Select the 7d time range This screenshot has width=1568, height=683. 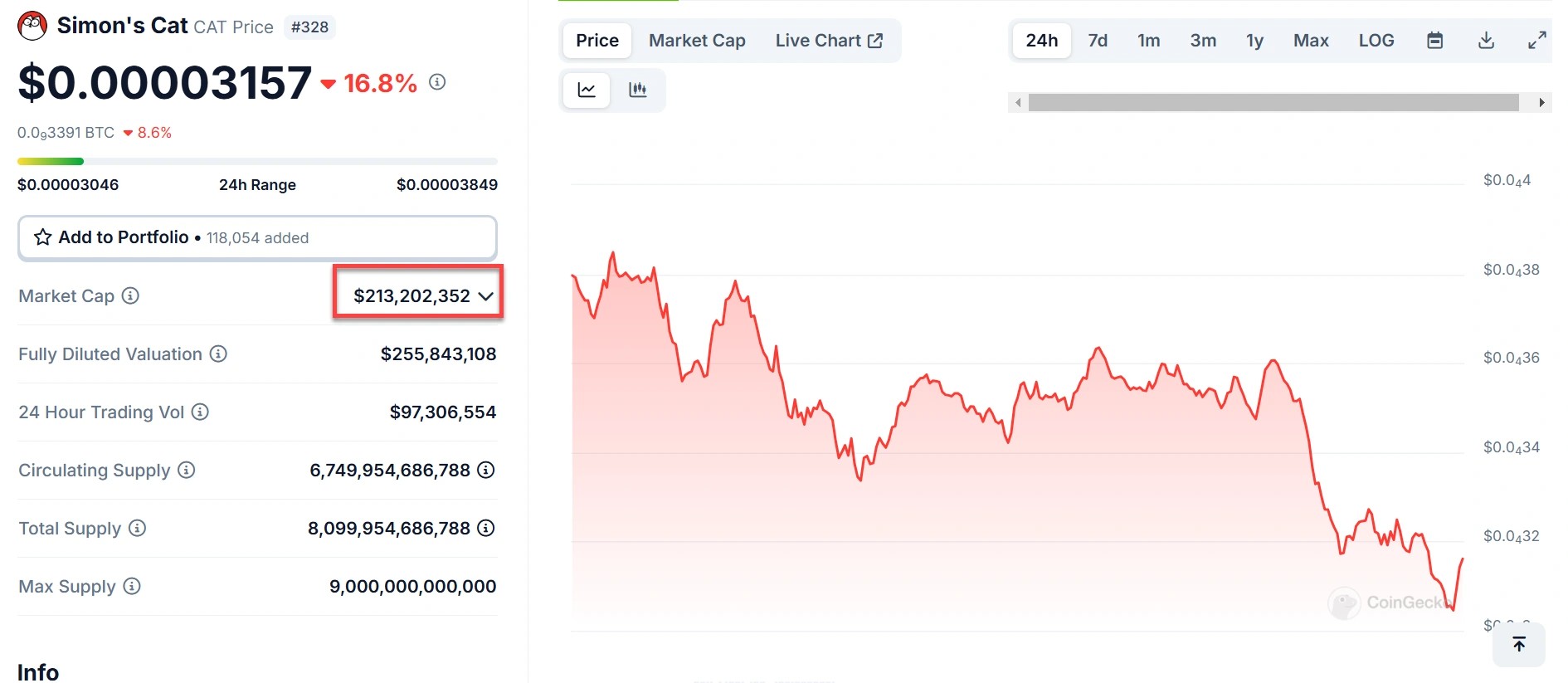pos(1097,41)
